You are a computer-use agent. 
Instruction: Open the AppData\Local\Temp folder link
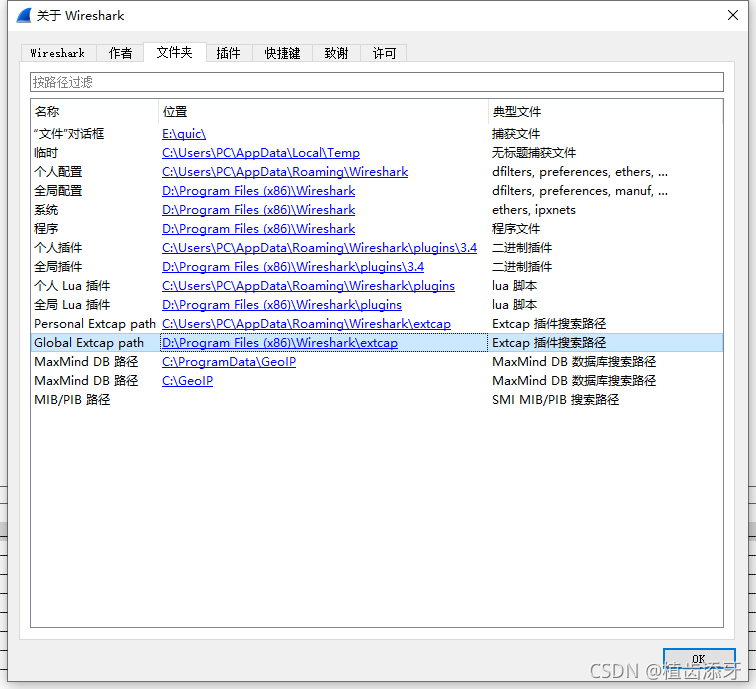[x=261, y=153]
